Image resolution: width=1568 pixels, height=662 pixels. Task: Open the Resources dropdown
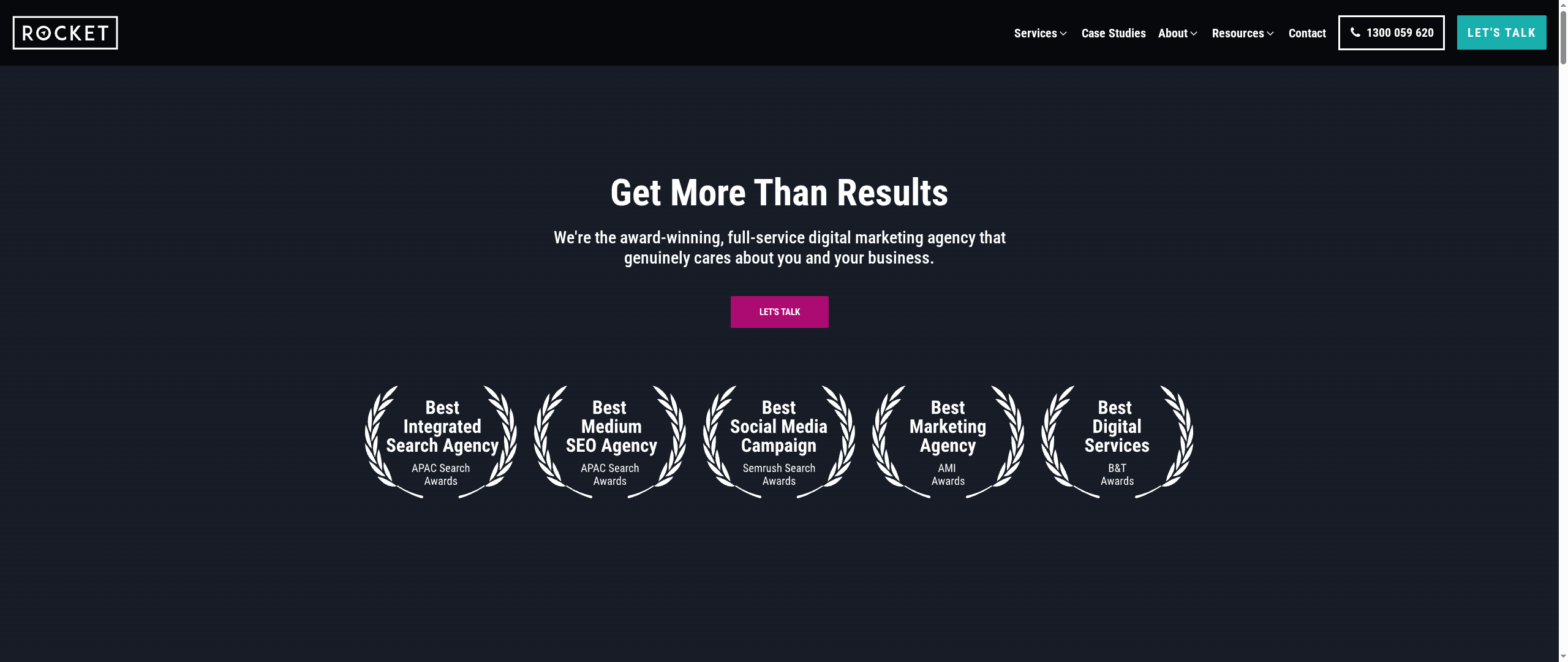point(1237,34)
